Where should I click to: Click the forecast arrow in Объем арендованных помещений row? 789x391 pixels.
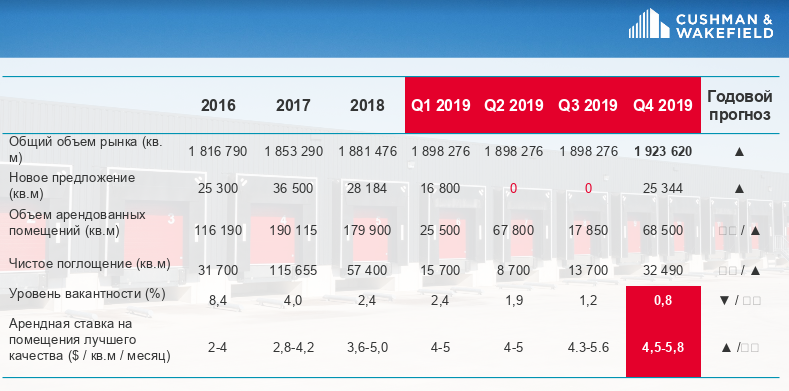click(755, 231)
